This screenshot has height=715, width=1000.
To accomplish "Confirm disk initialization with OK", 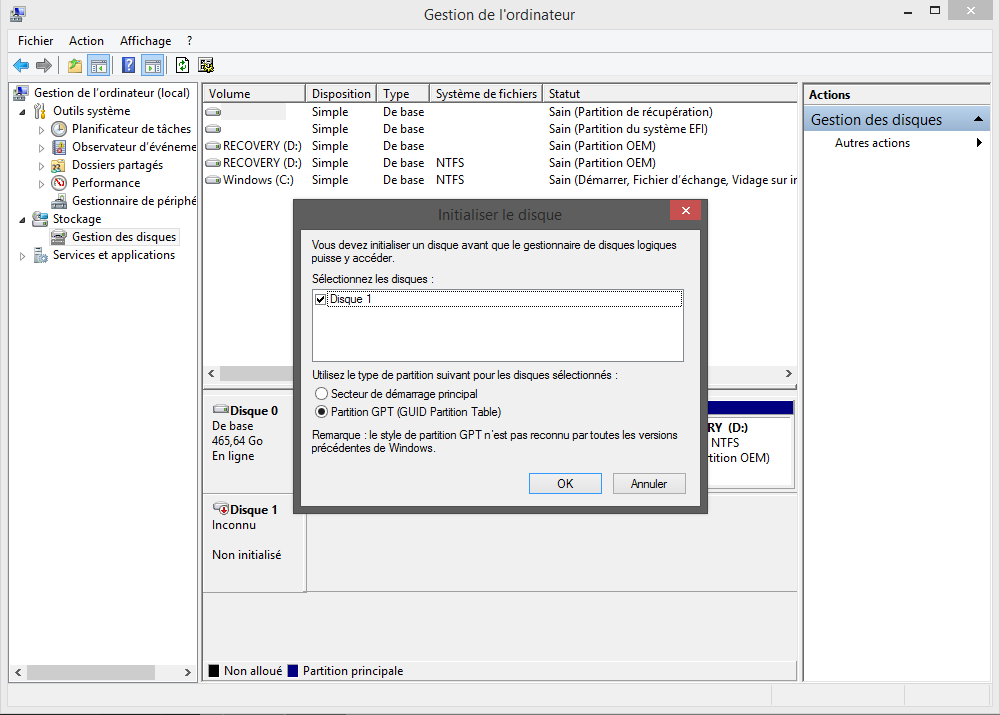I will [565, 483].
